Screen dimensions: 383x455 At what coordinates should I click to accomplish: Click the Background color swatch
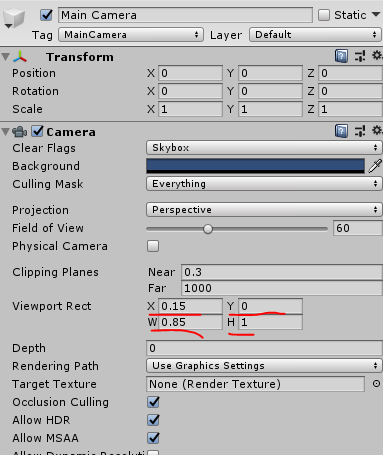[255, 166]
